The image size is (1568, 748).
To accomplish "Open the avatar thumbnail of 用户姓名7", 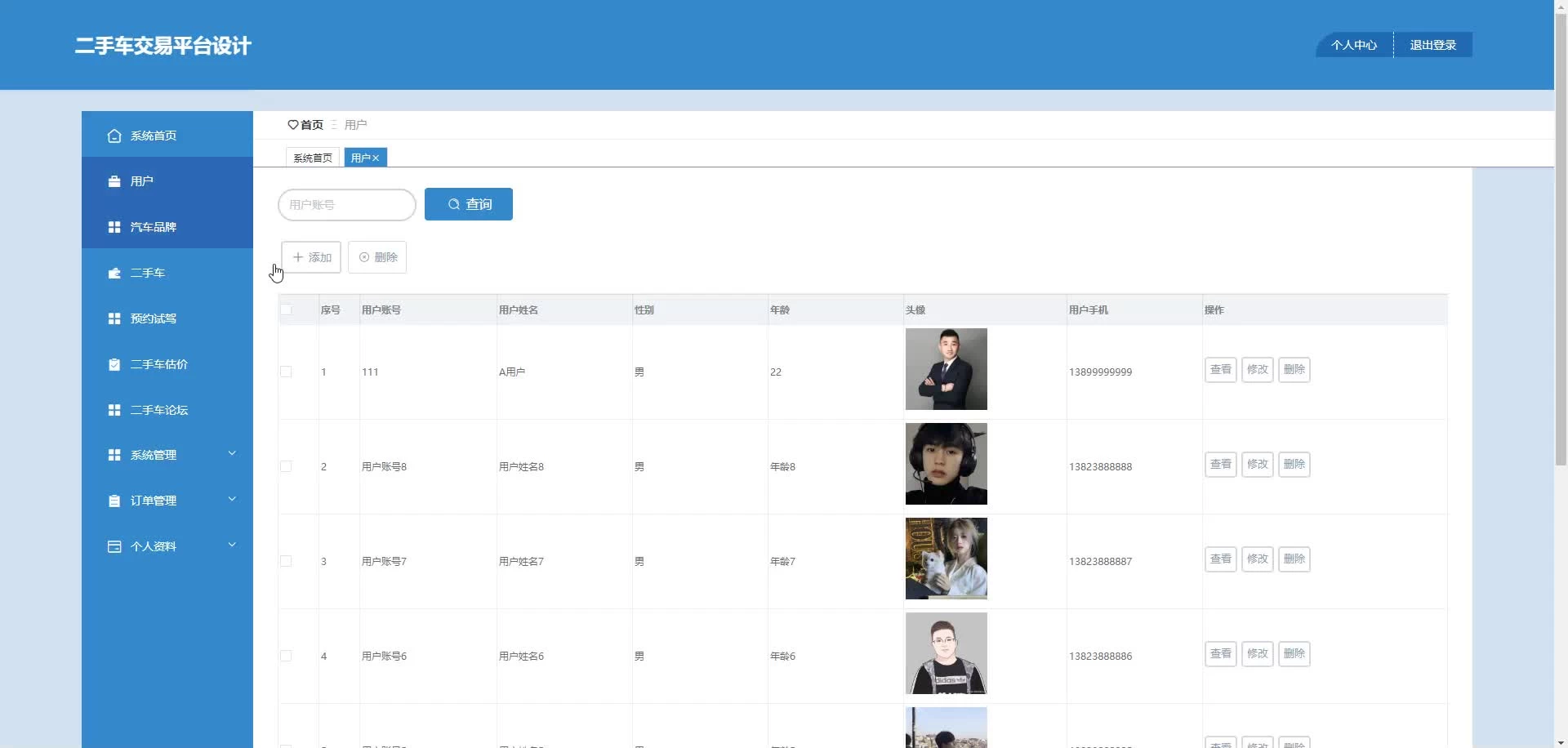I will 947,559.
